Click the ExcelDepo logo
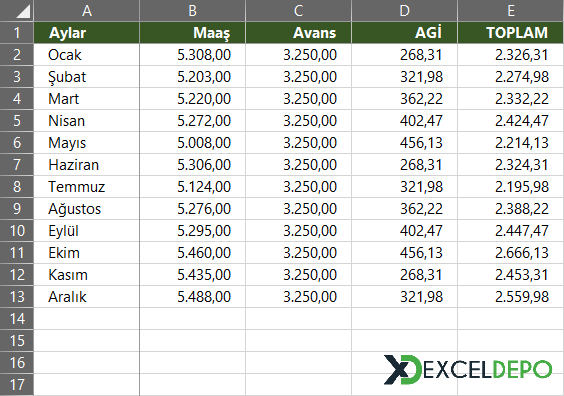Viewport: 564px width, 396px height. coord(468,369)
